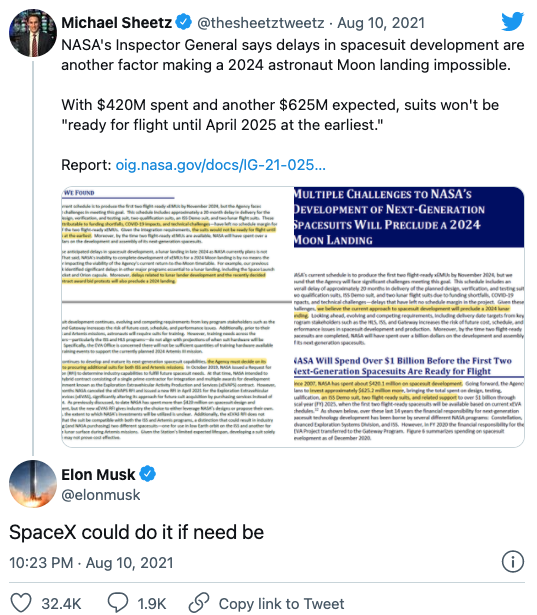The image size is (537, 615).
Task: Click the Aug 10, 2021 quoted tweet date
Action: tap(381, 23)
